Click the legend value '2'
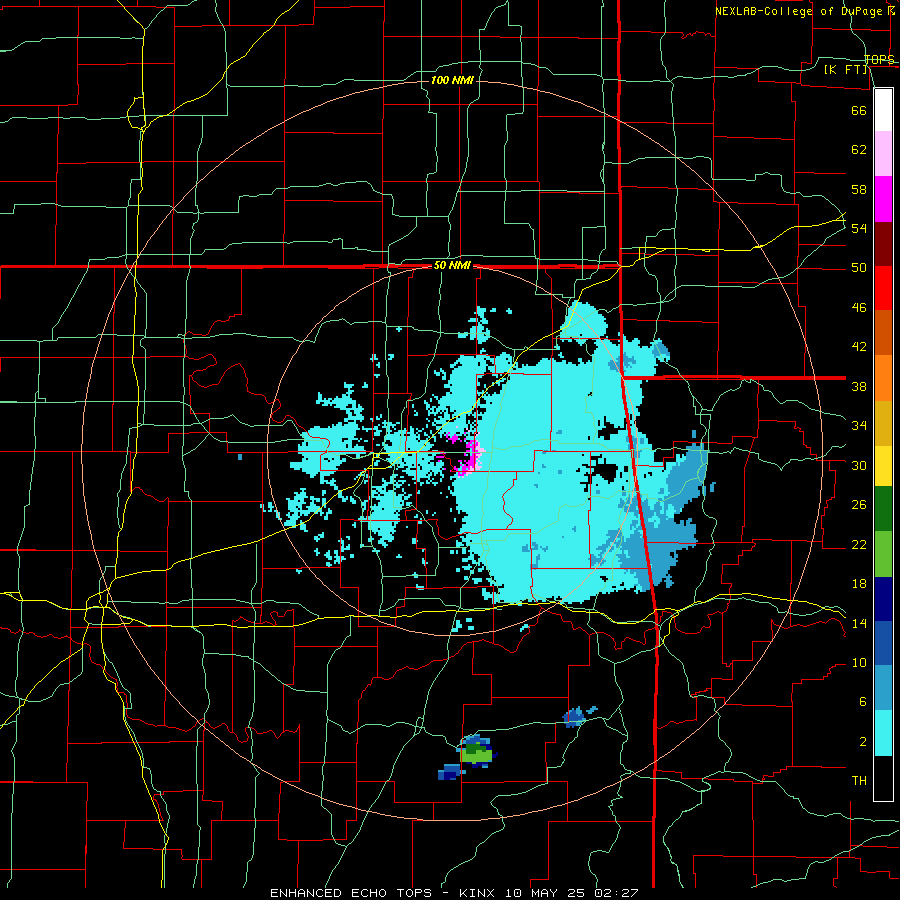This screenshot has height=900, width=900. pos(863,742)
